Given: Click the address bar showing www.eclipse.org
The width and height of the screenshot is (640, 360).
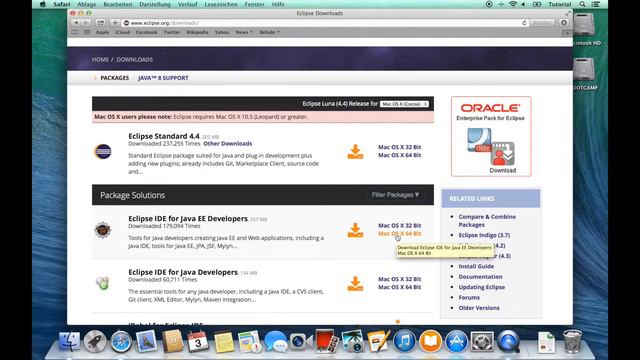Looking at the screenshot, I should tap(324, 23).
